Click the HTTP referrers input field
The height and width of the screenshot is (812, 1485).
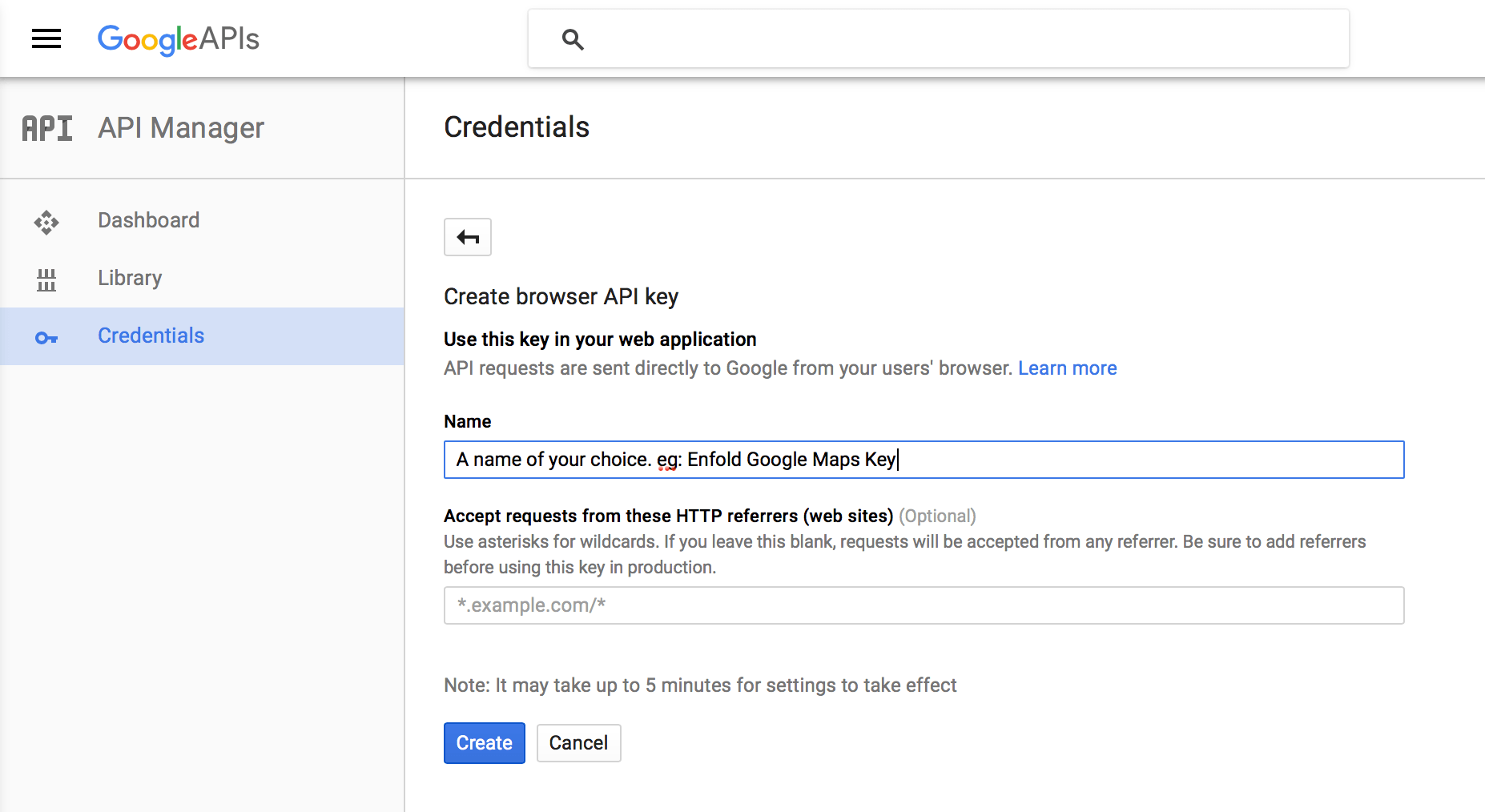click(921, 605)
